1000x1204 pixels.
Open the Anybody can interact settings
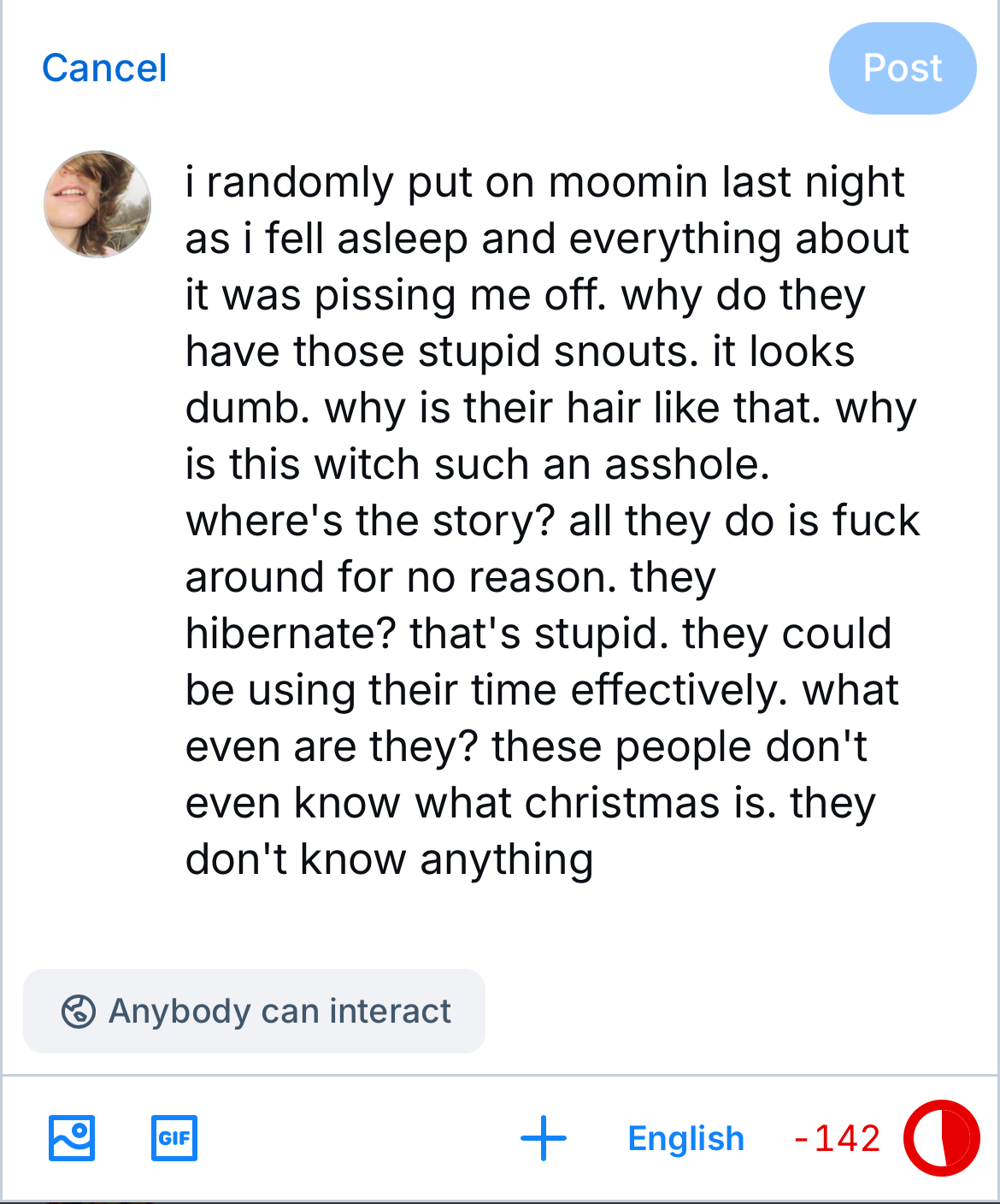pyautogui.click(x=254, y=1011)
